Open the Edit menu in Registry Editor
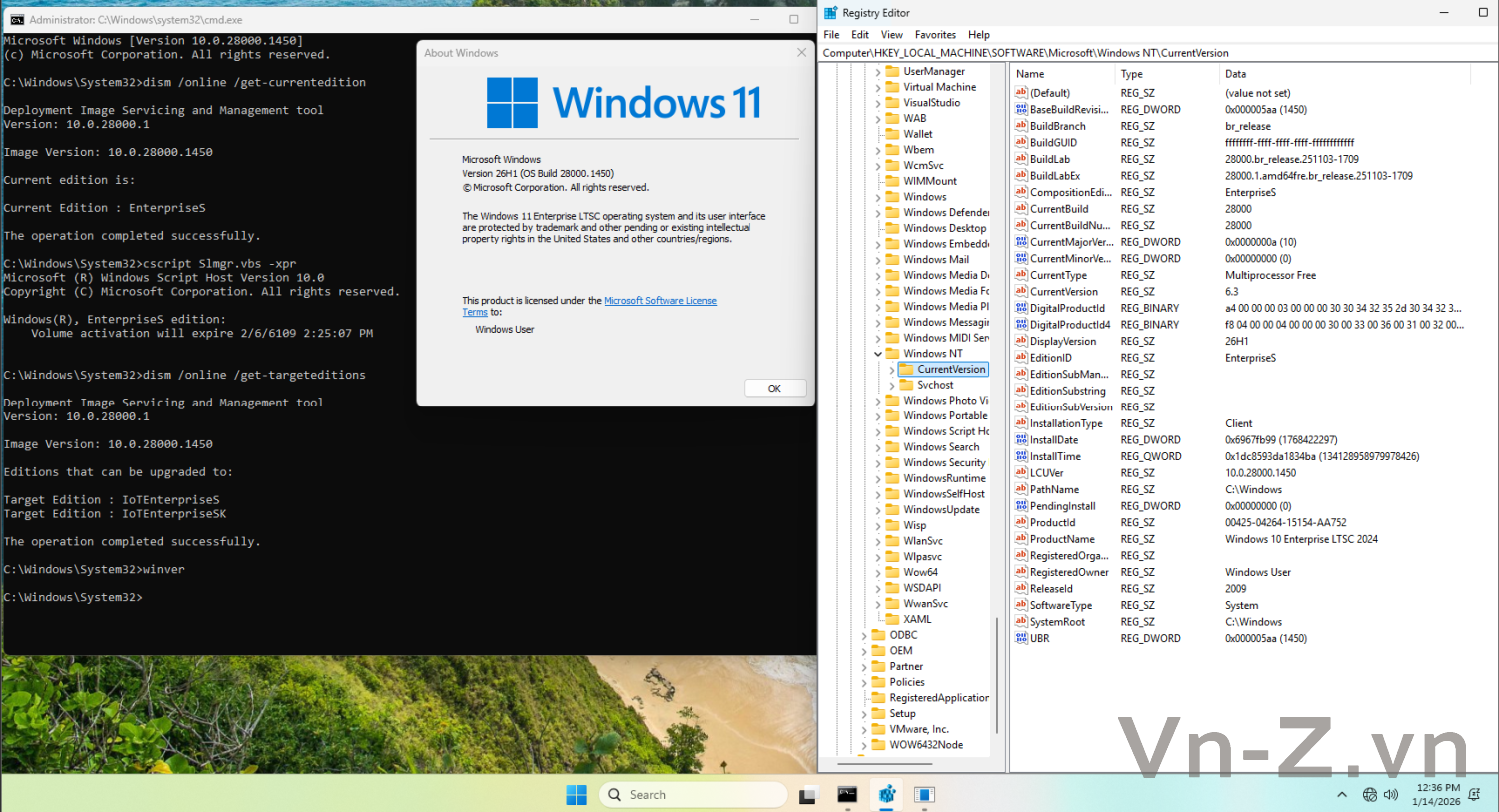This screenshot has height=812, width=1499. coord(860,34)
